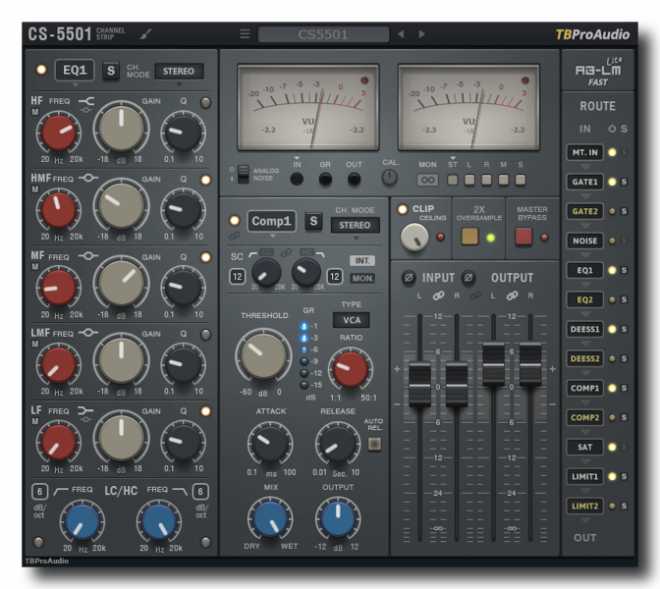
Task: Click the HMF band bell shape icon
Action: [x=88, y=178]
